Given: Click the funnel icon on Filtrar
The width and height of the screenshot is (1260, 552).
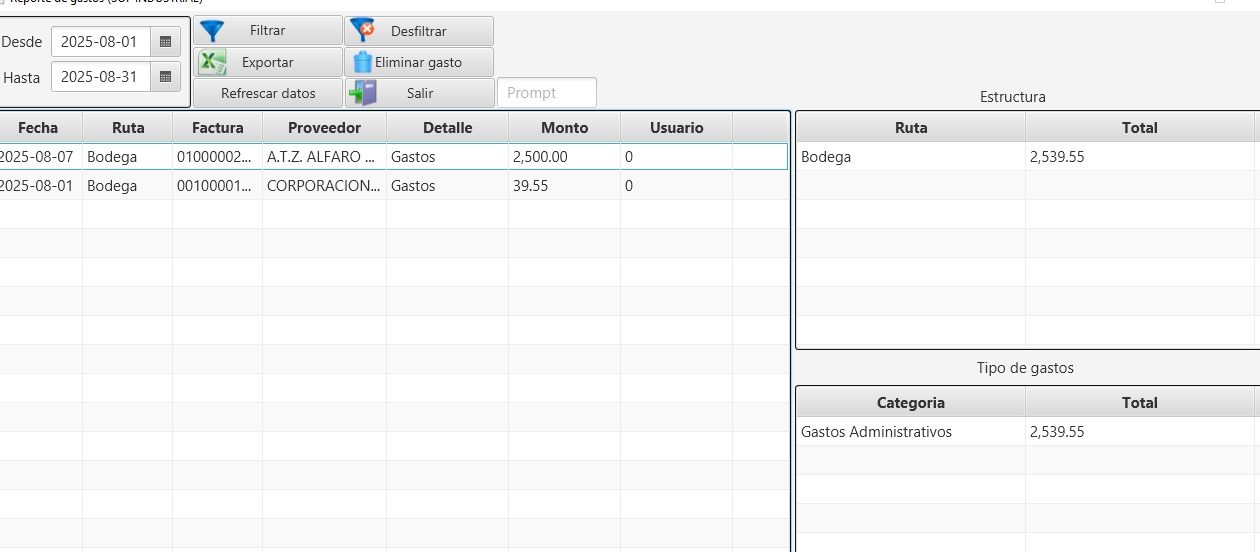Looking at the screenshot, I should pyautogui.click(x=213, y=31).
